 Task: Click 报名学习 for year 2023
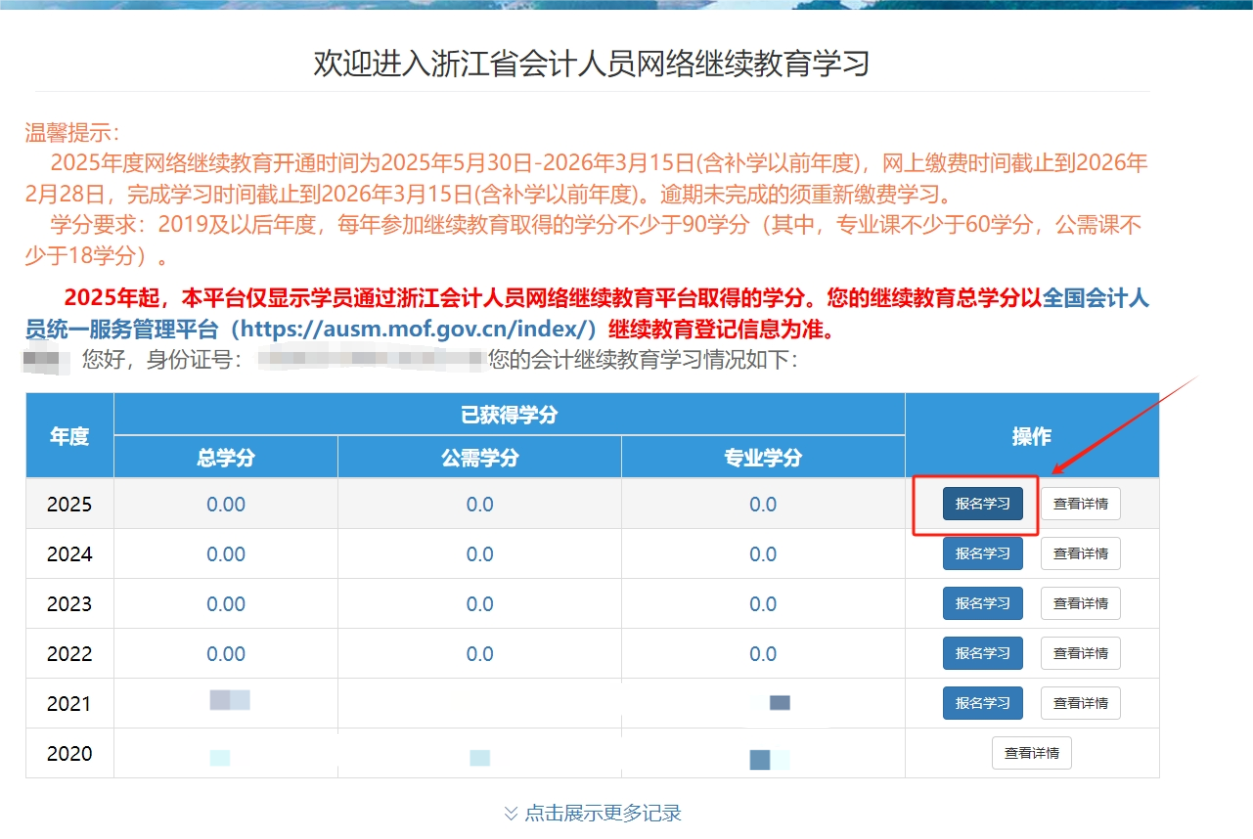[982, 603]
